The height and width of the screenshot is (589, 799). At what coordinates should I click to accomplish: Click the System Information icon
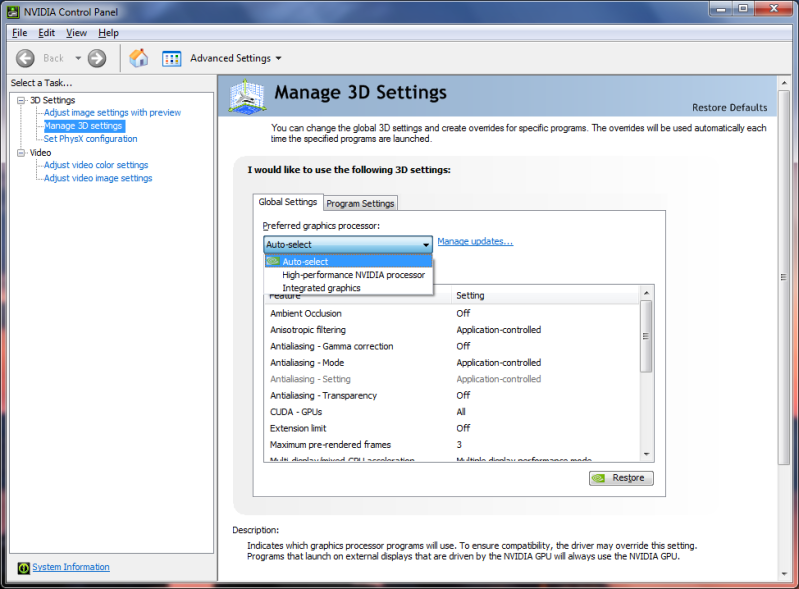(23, 568)
